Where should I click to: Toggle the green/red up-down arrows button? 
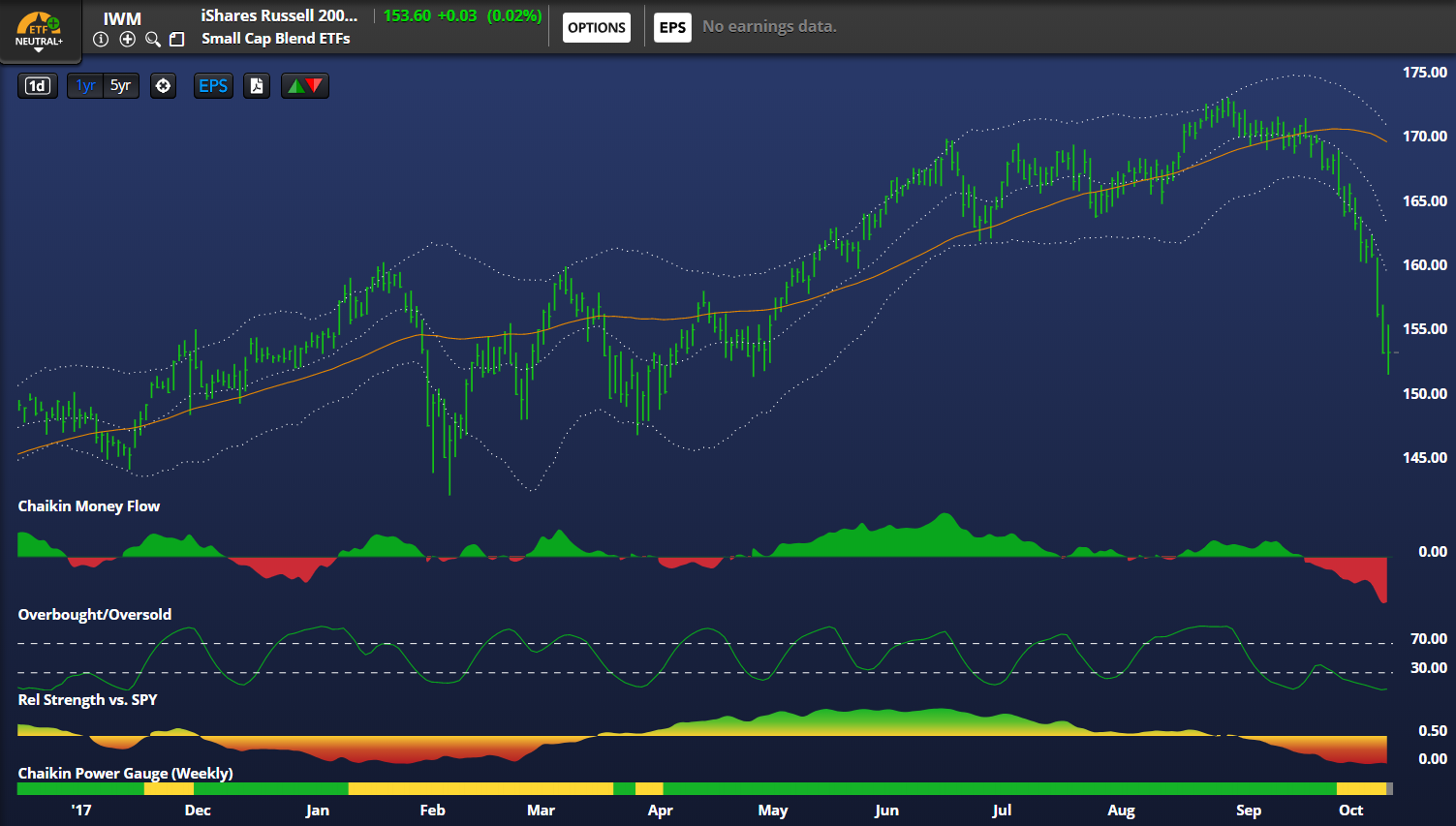point(305,86)
